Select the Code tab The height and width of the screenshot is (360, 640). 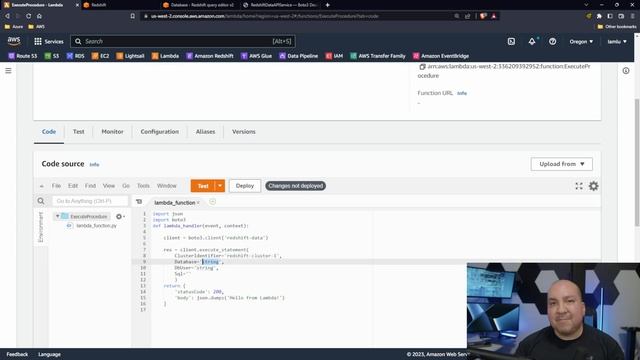[x=49, y=132]
